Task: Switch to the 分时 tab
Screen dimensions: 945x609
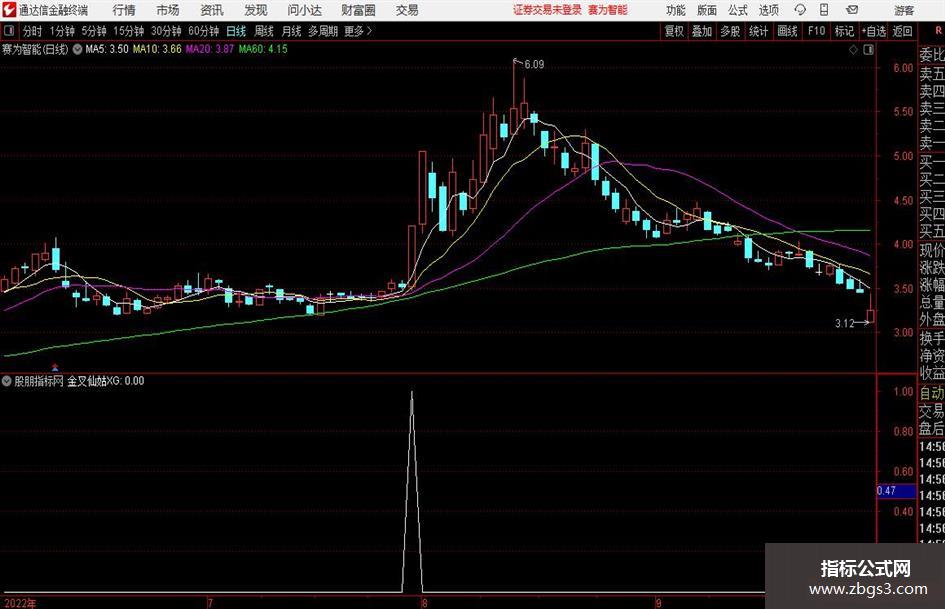Action: (33, 31)
